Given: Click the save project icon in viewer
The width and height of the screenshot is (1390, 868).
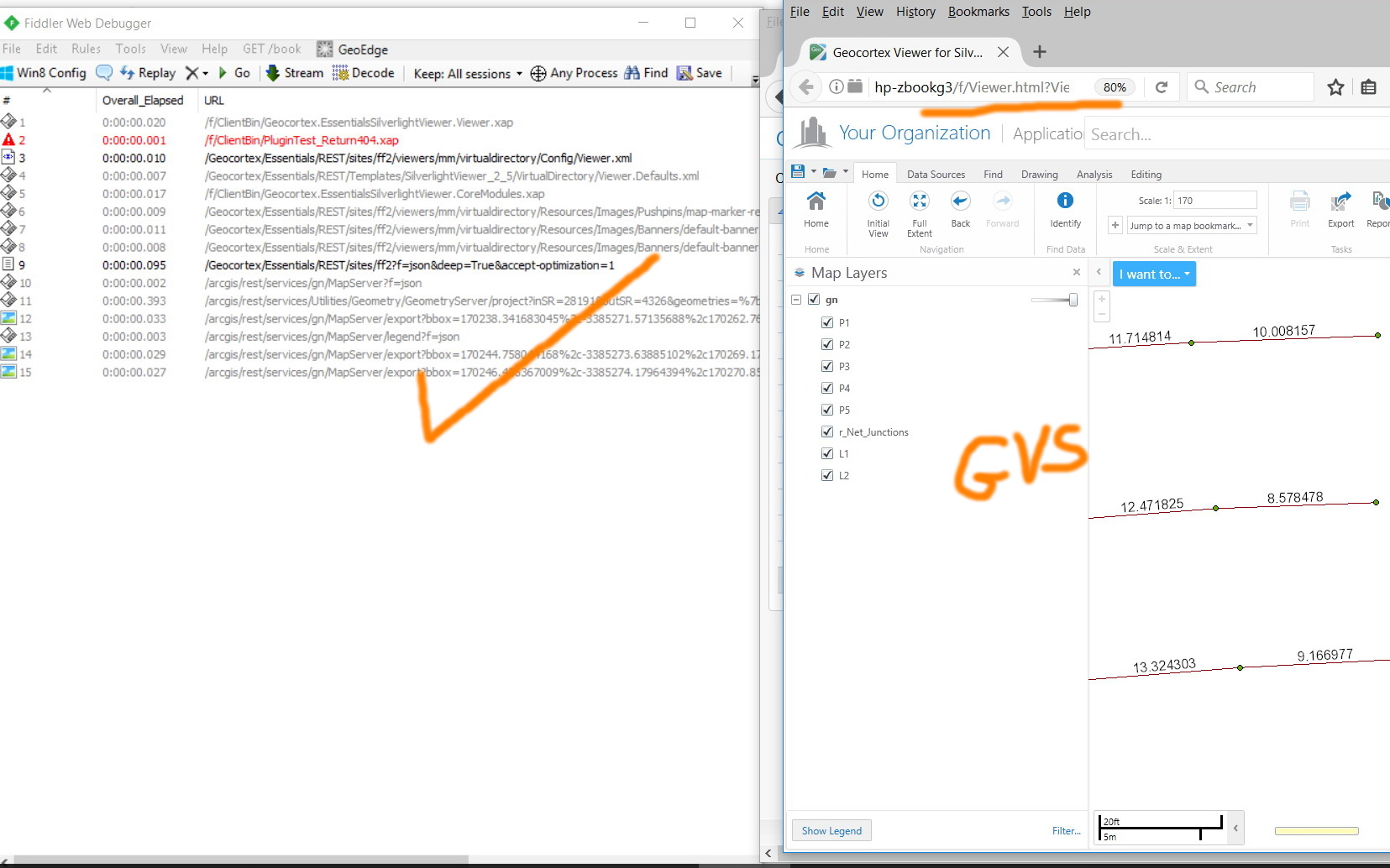Looking at the screenshot, I should [x=798, y=171].
